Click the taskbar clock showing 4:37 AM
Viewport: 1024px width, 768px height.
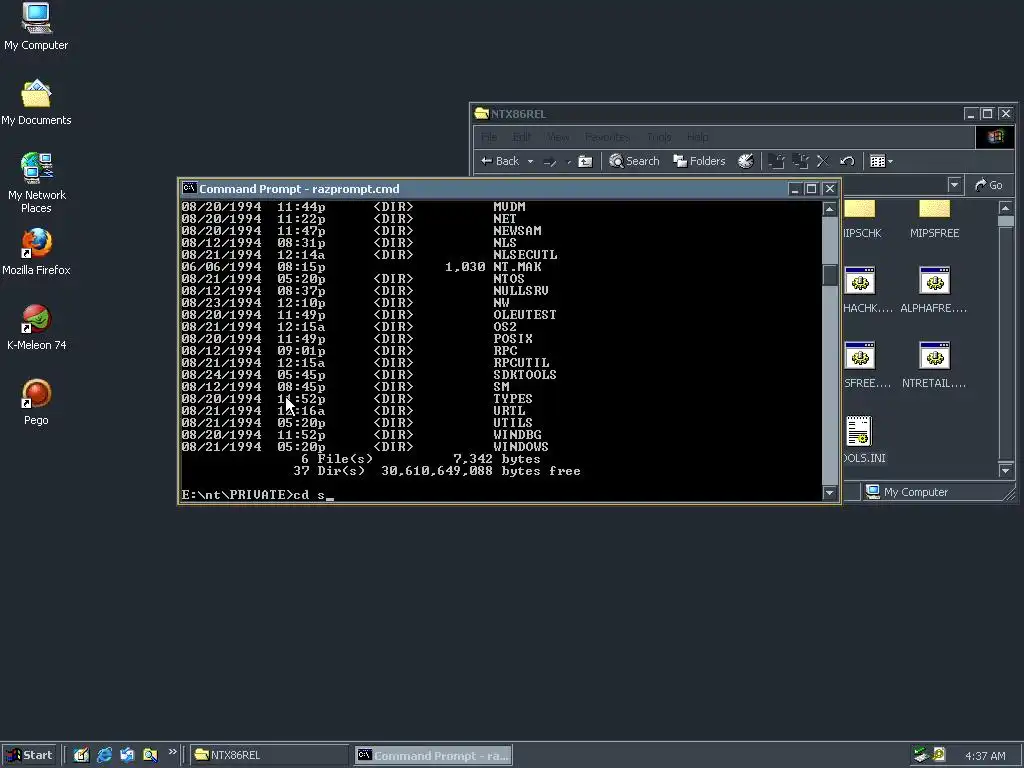click(x=985, y=756)
